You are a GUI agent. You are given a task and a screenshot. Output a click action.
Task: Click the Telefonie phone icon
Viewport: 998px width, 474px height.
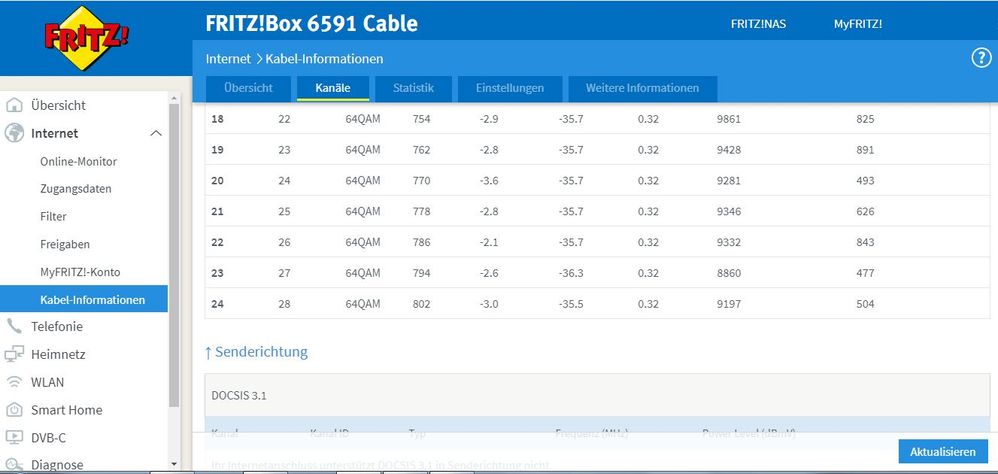[14, 326]
